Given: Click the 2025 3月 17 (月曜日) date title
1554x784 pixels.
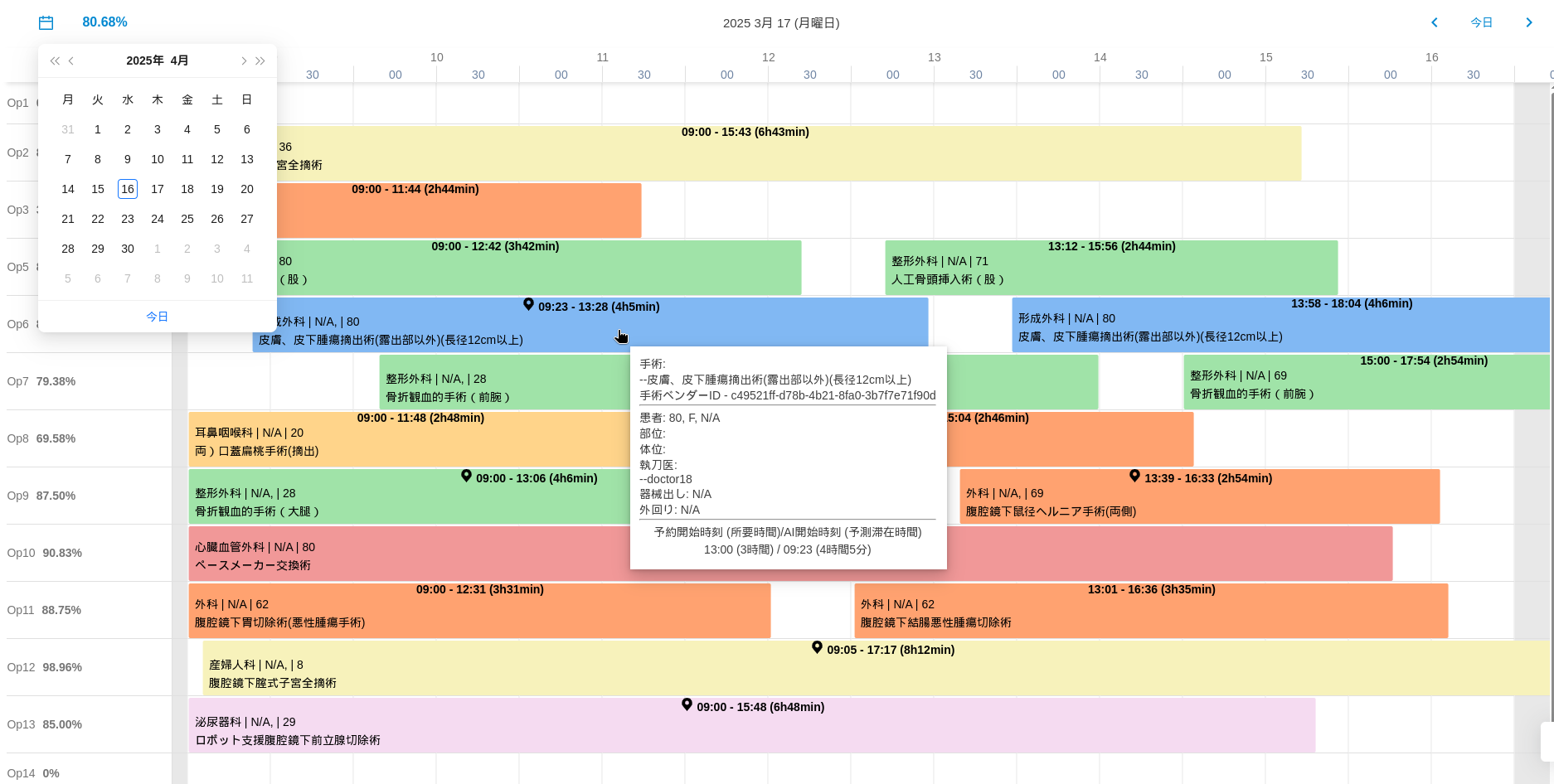Looking at the screenshot, I should click(x=781, y=23).
